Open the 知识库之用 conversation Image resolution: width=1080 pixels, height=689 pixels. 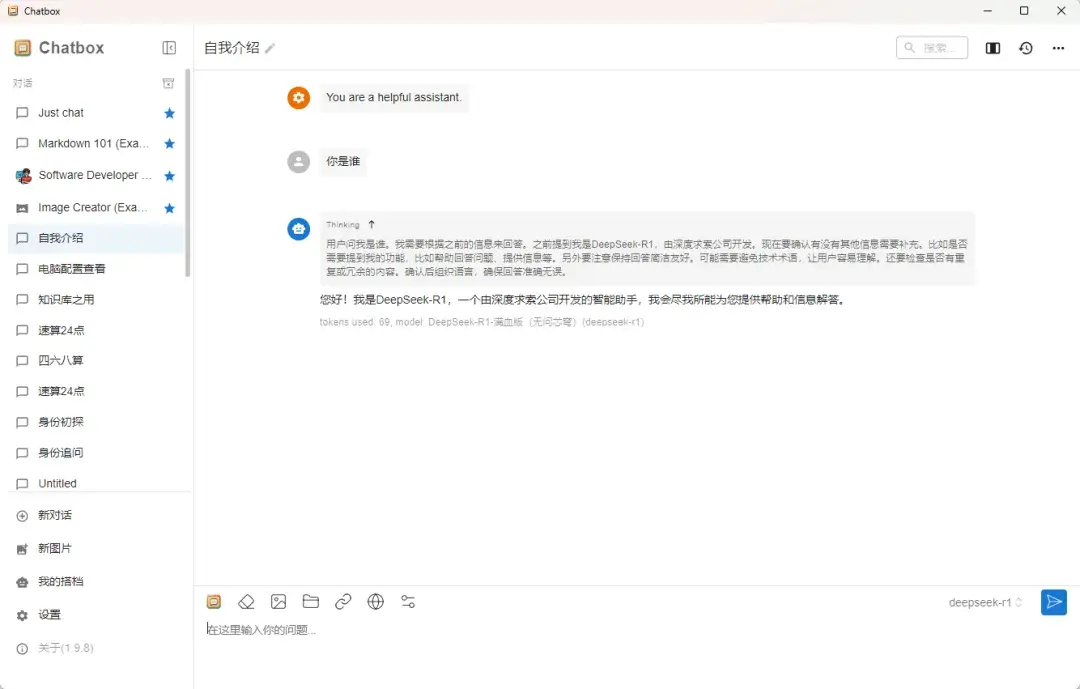pos(96,300)
